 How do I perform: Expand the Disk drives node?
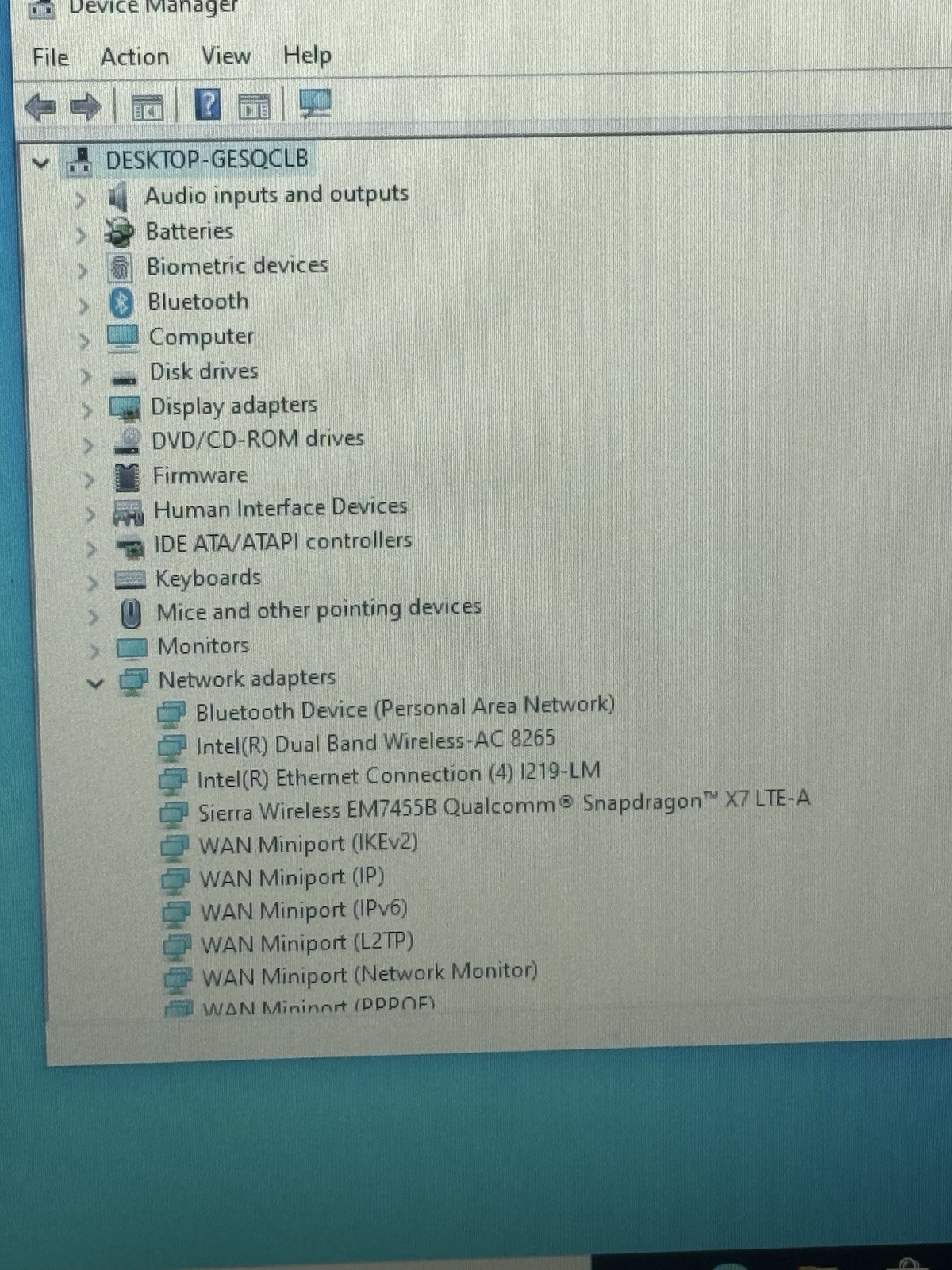coord(86,375)
